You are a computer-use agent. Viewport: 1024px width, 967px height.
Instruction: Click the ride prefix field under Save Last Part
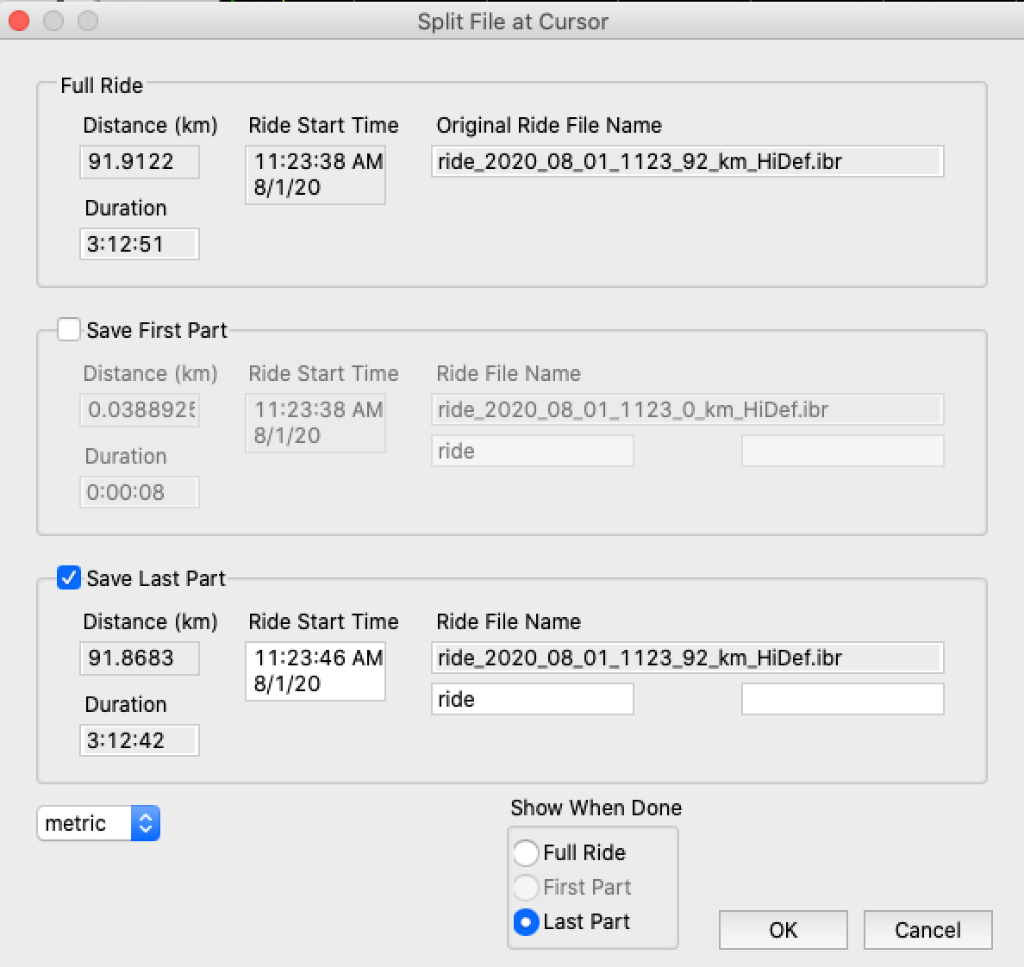(532, 698)
